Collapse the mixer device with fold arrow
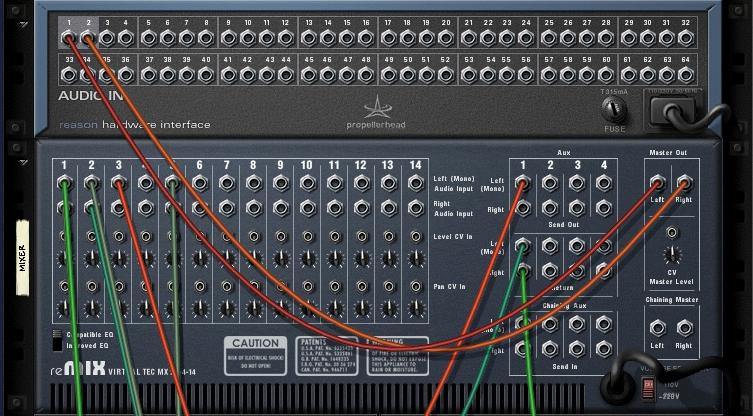The height and width of the screenshot is (416, 753). tap(23, 163)
